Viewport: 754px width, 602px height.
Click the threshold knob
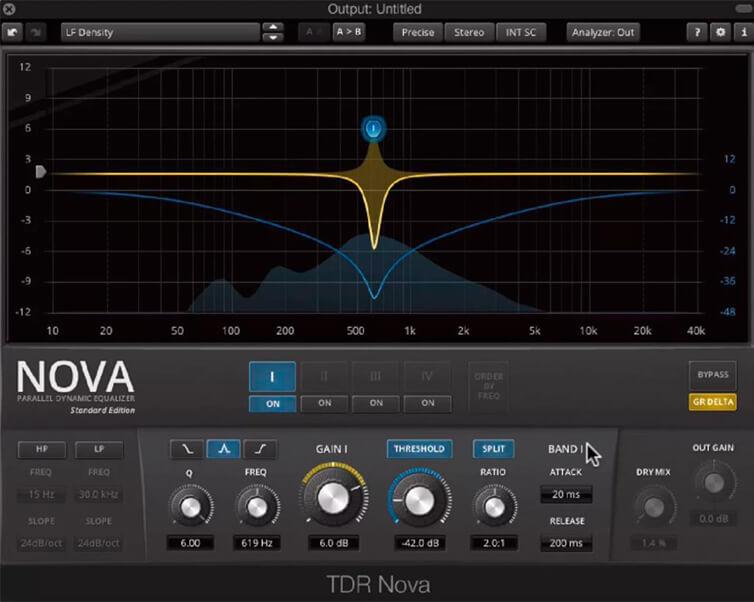point(419,500)
